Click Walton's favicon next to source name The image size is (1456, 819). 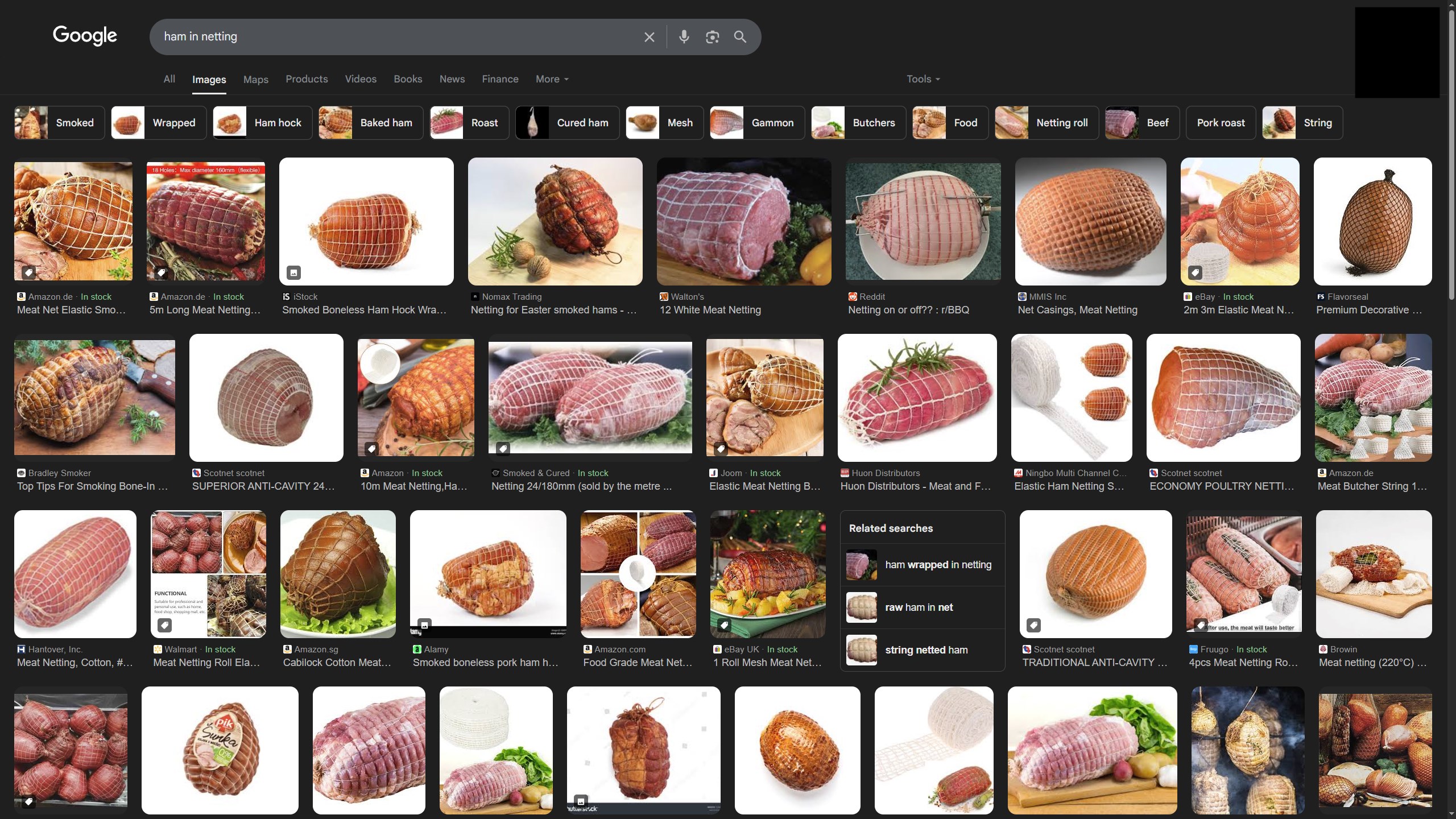tap(664, 296)
